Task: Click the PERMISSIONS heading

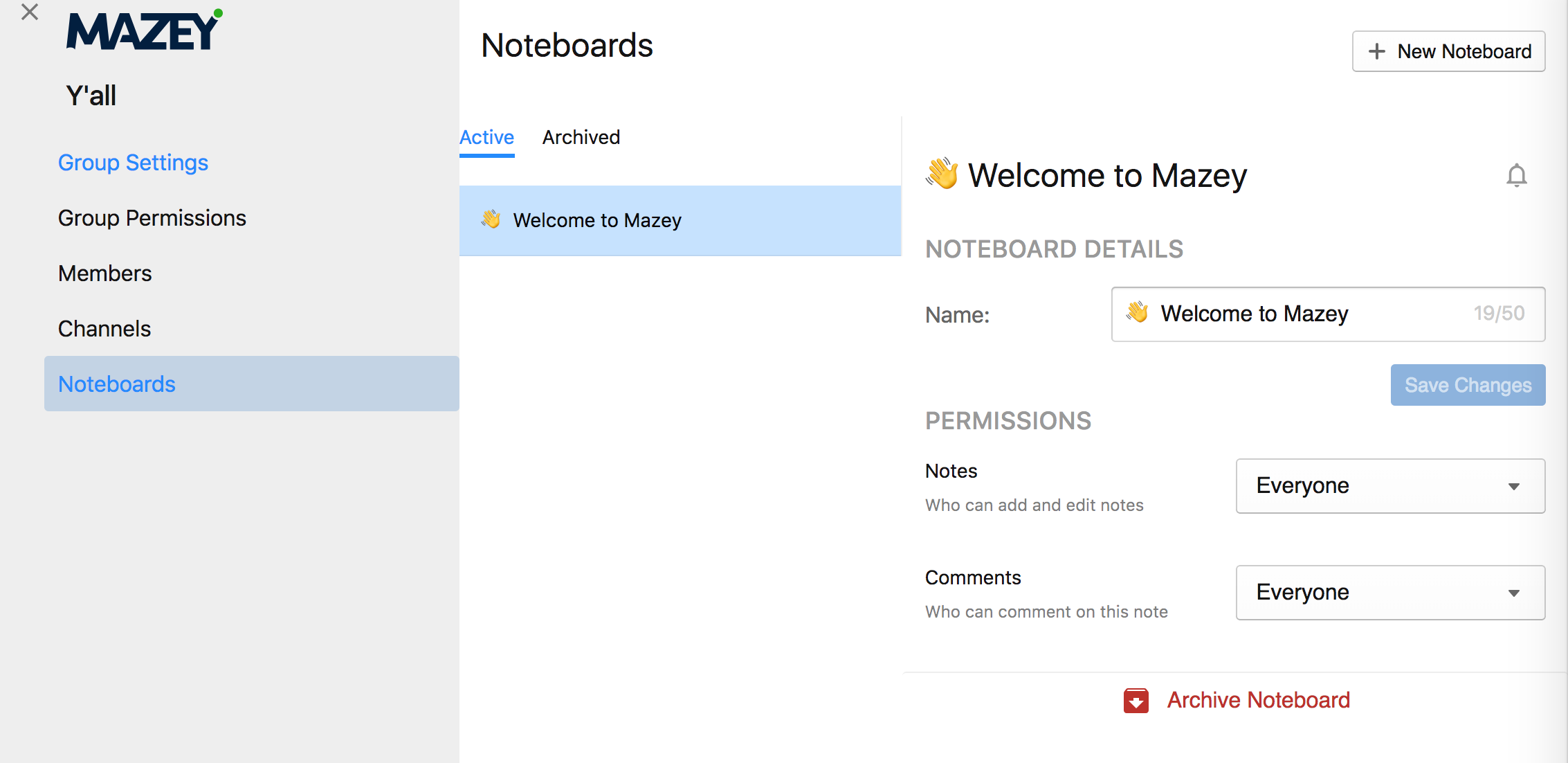Action: click(1008, 421)
